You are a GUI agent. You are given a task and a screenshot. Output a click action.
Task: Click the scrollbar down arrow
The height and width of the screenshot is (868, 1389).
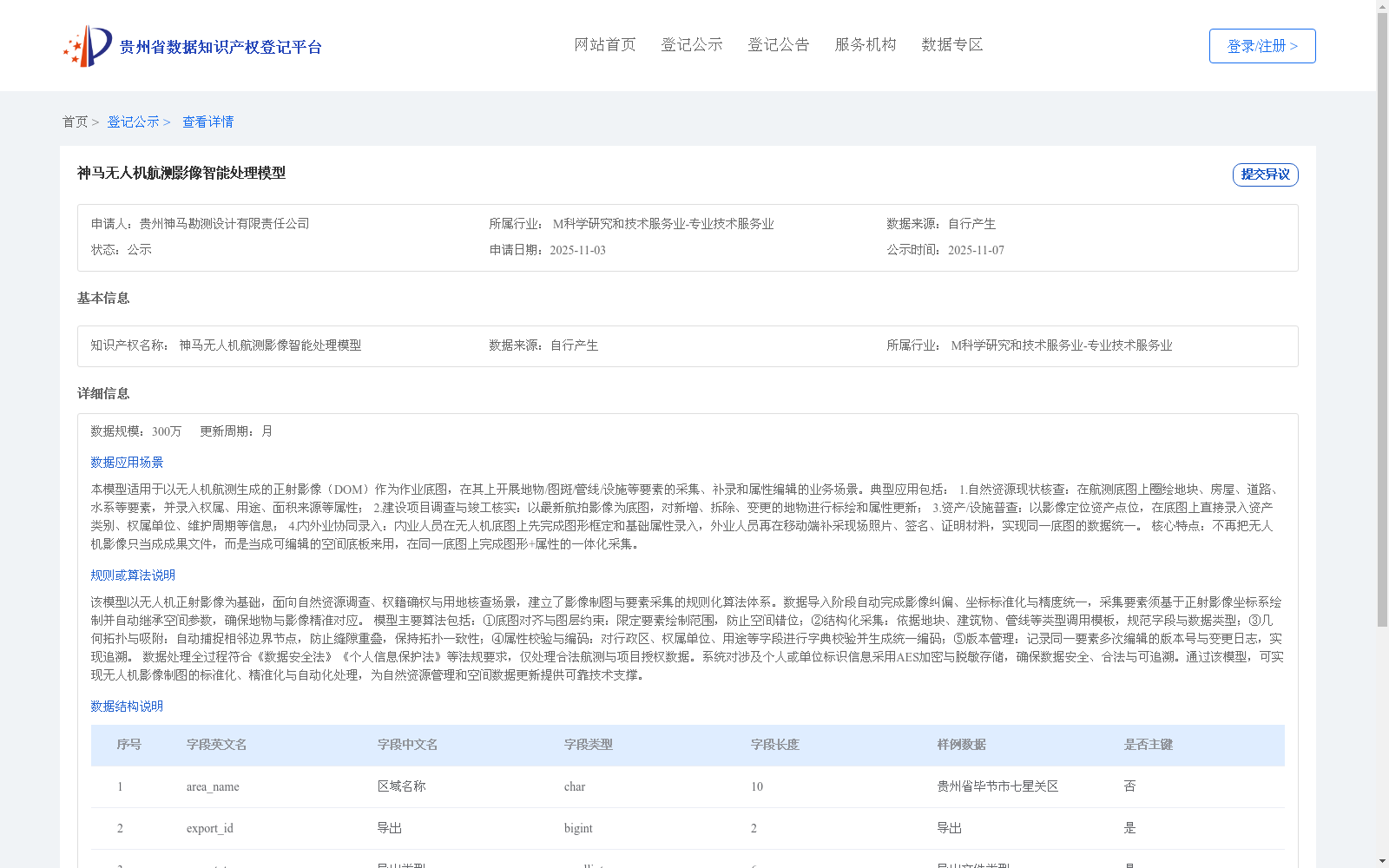pos(1383,861)
